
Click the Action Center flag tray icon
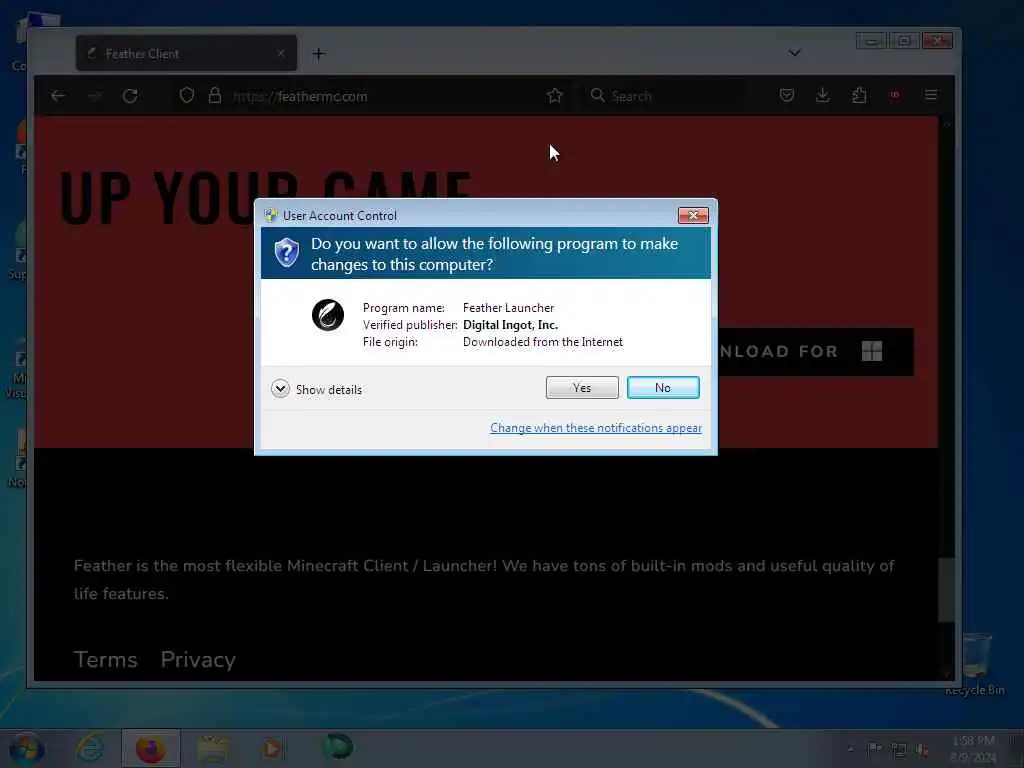pyautogui.click(x=874, y=749)
